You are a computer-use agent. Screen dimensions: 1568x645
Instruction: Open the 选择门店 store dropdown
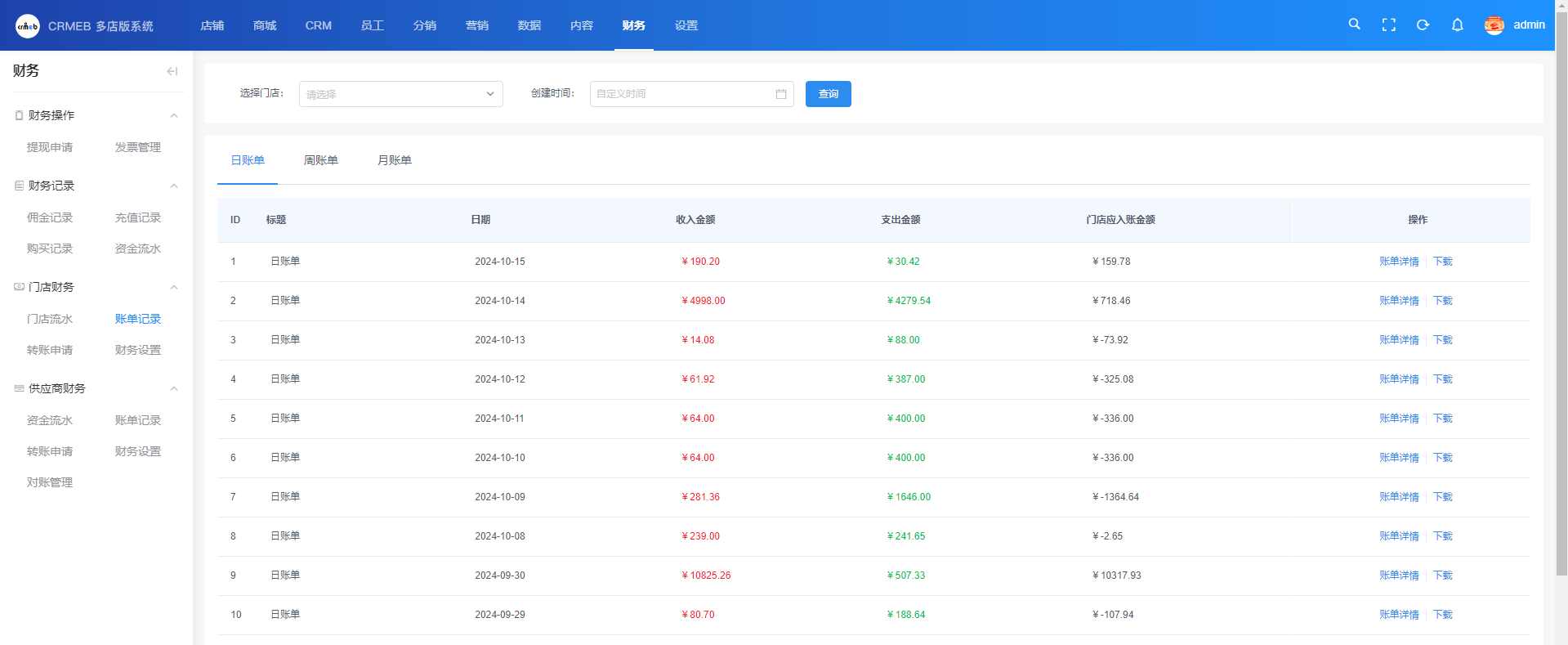(x=400, y=94)
